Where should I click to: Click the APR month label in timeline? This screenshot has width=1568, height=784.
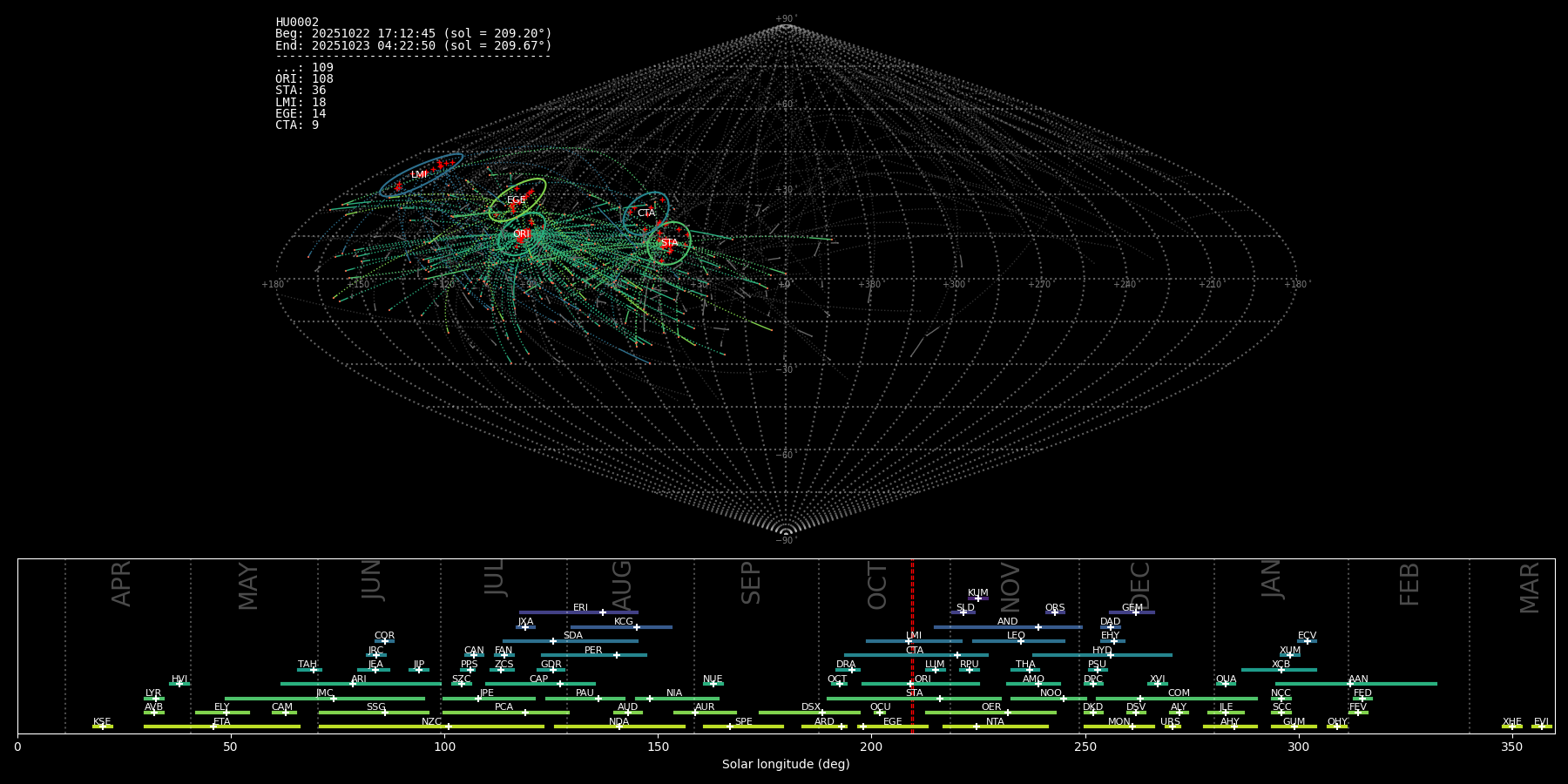[x=121, y=584]
